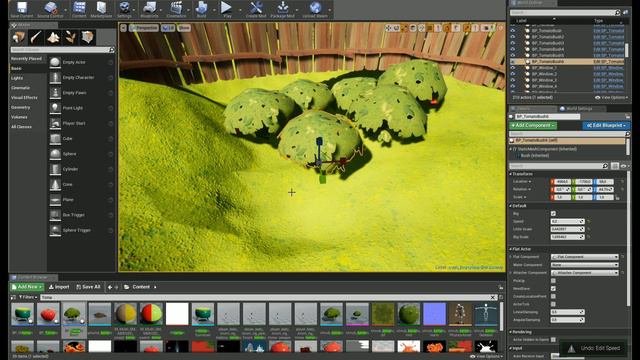
Task: Toggle visibility eye for BP_TomatoBush4
Action: 513,49
